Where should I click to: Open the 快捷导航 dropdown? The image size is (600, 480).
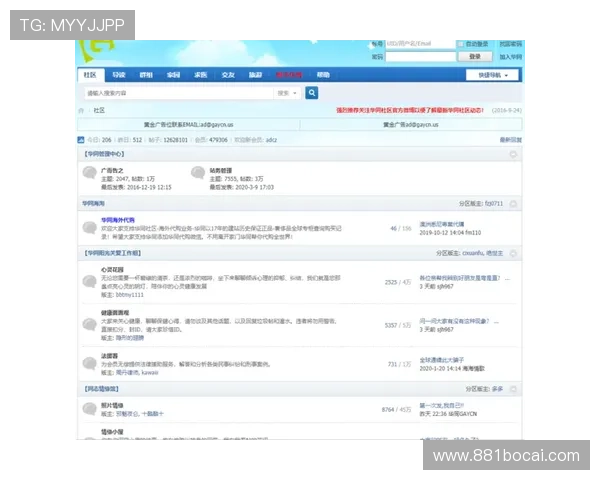(x=492, y=75)
